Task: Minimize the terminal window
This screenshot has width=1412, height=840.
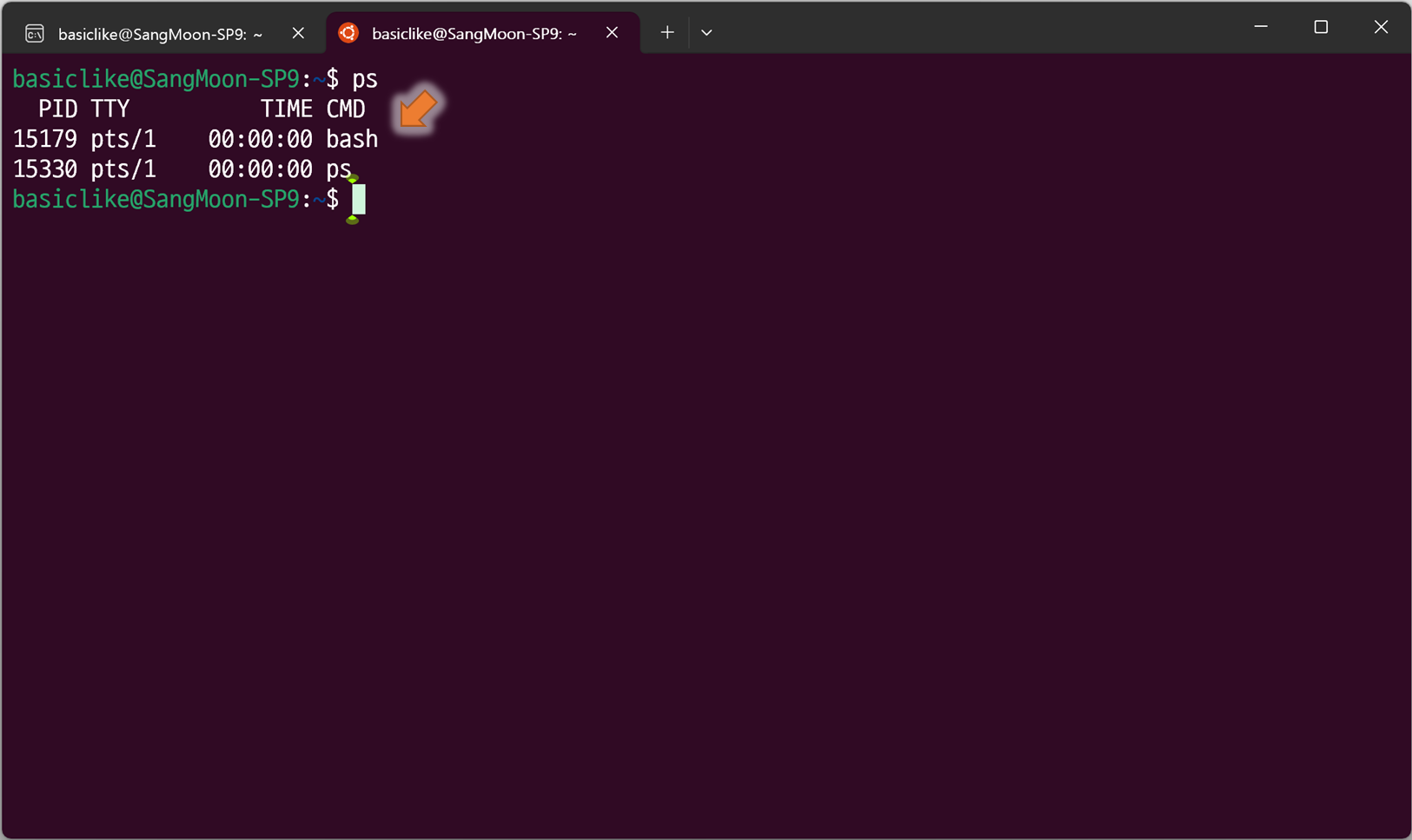Action: pos(1261,27)
